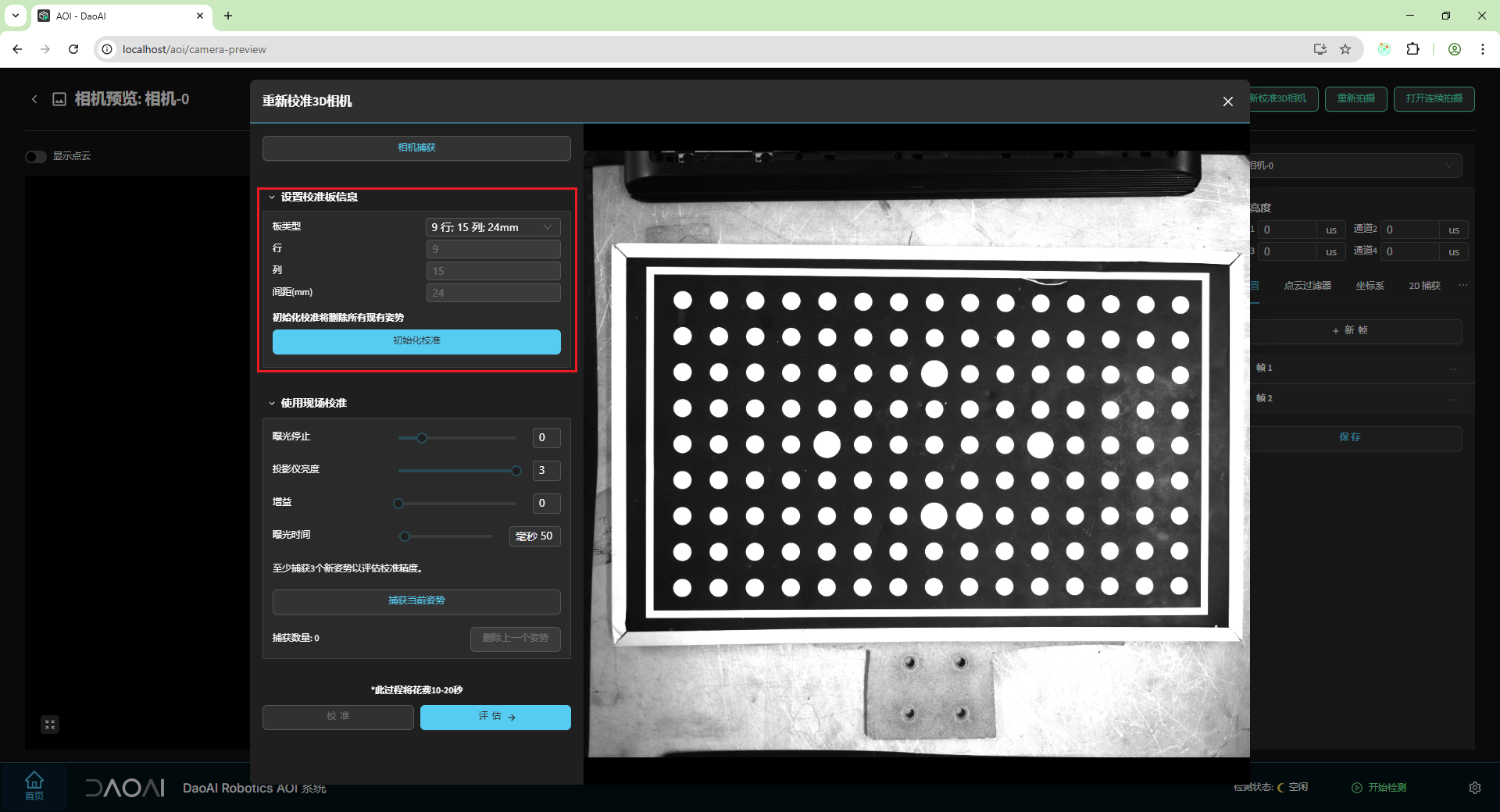The height and width of the screenshot is (812, 1500).
Task: Click the image icon beside 相机预览
Action: point(59,99)
